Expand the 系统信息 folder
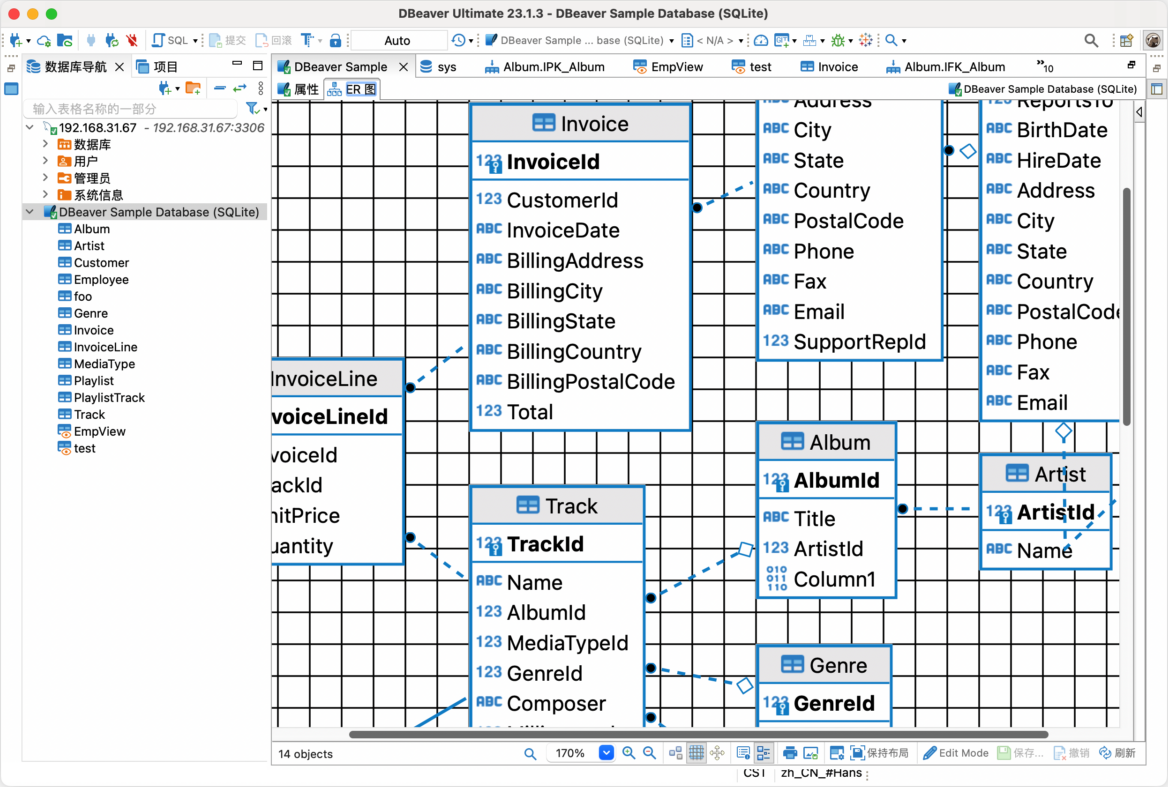The image size is (1168, 787). tap(45, 194)
